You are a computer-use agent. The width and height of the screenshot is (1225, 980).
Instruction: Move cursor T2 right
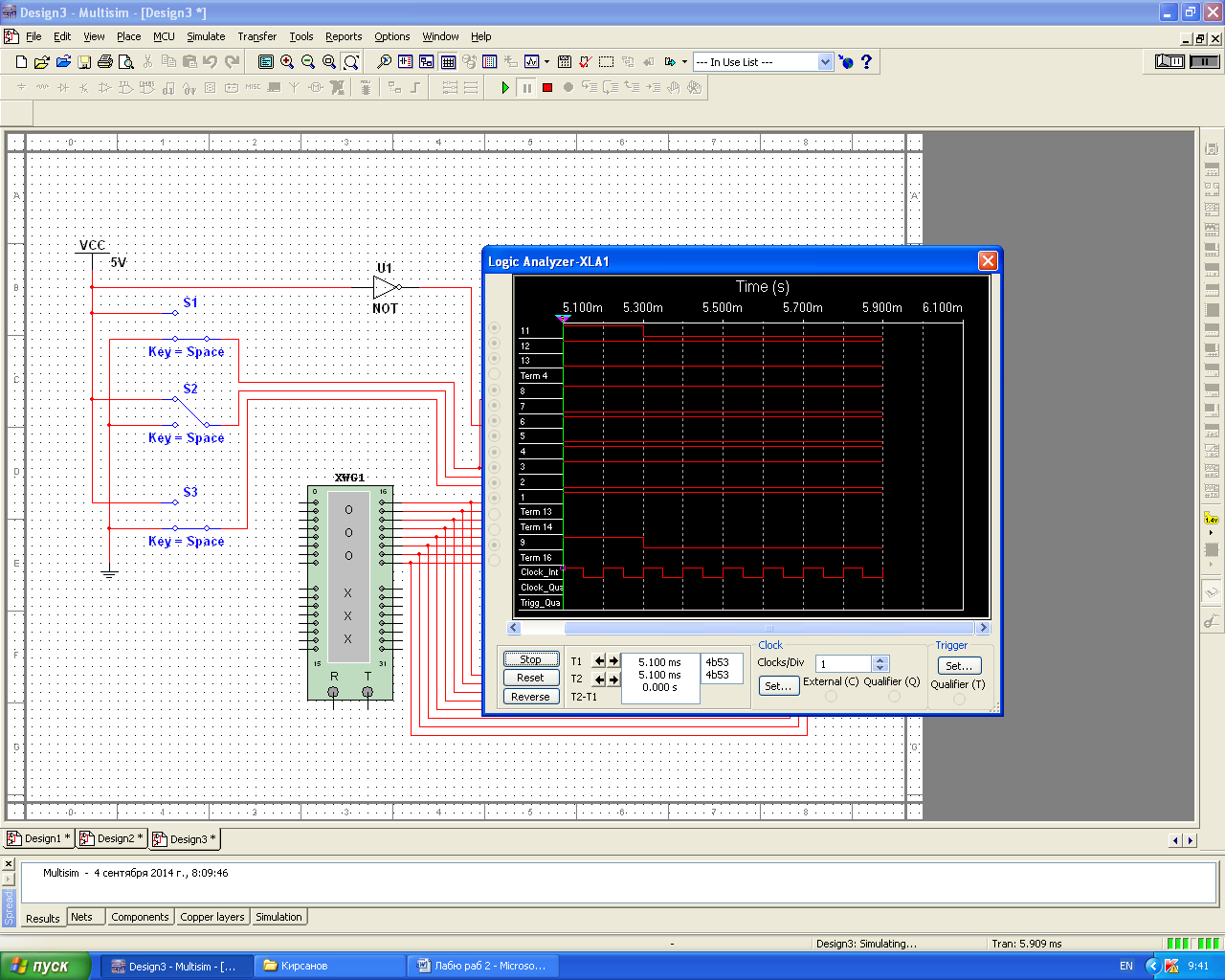[x=613, y=679]
